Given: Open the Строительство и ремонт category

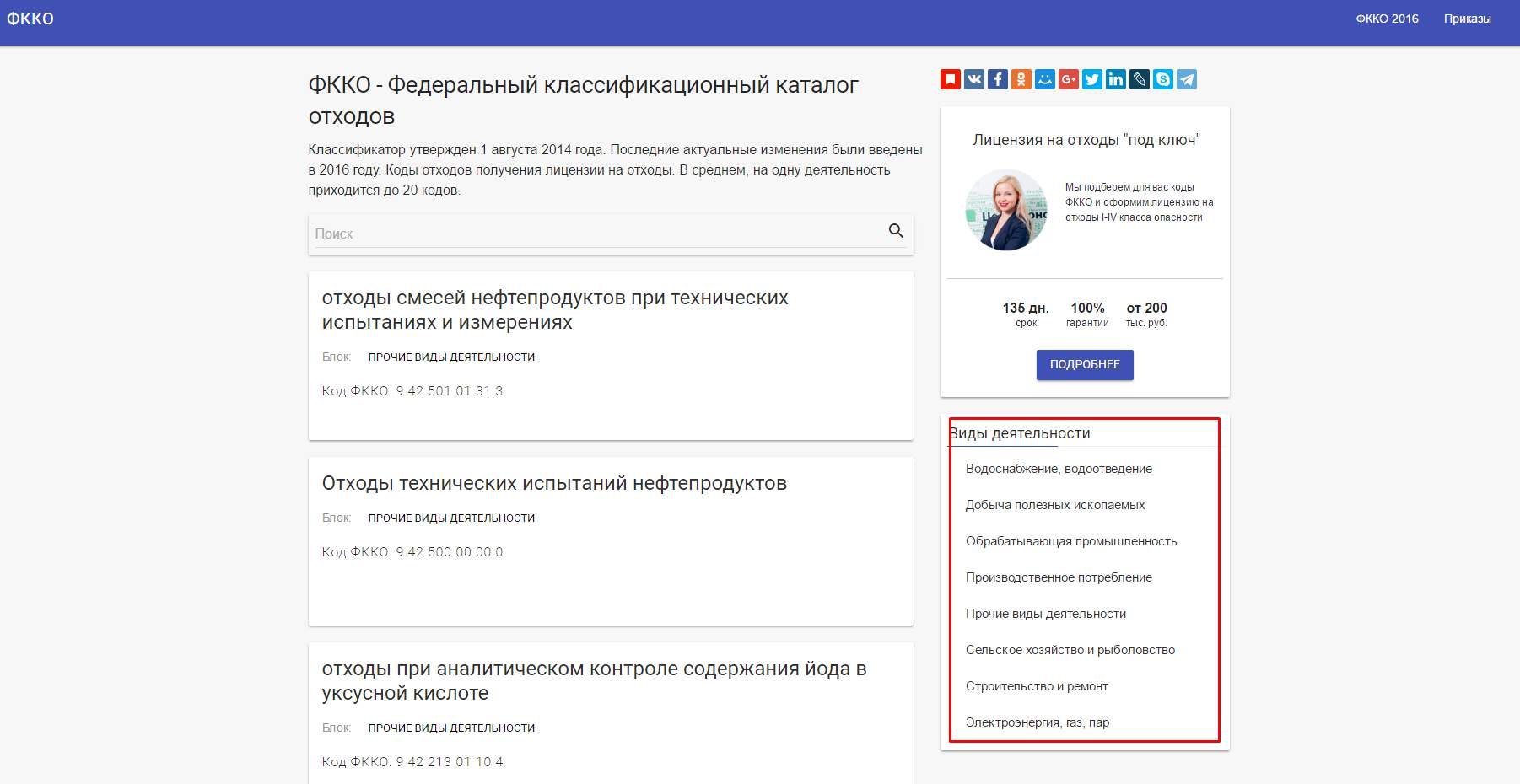Looking at the screenshot, I should pyautogui.click(x=1037, y=685).
